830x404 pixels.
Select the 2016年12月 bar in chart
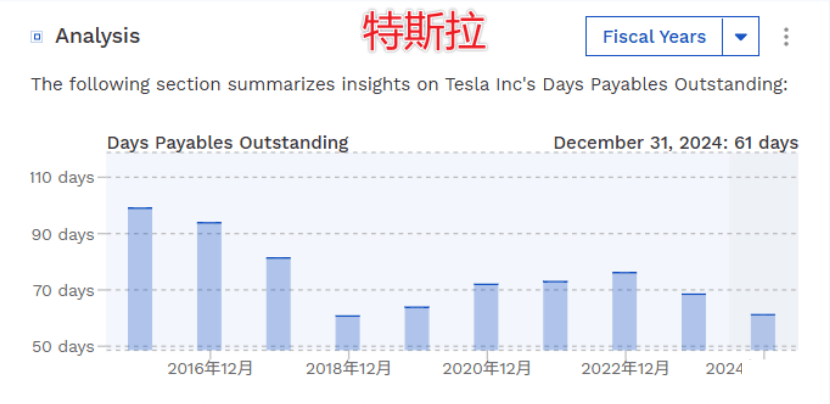point(210,286)
